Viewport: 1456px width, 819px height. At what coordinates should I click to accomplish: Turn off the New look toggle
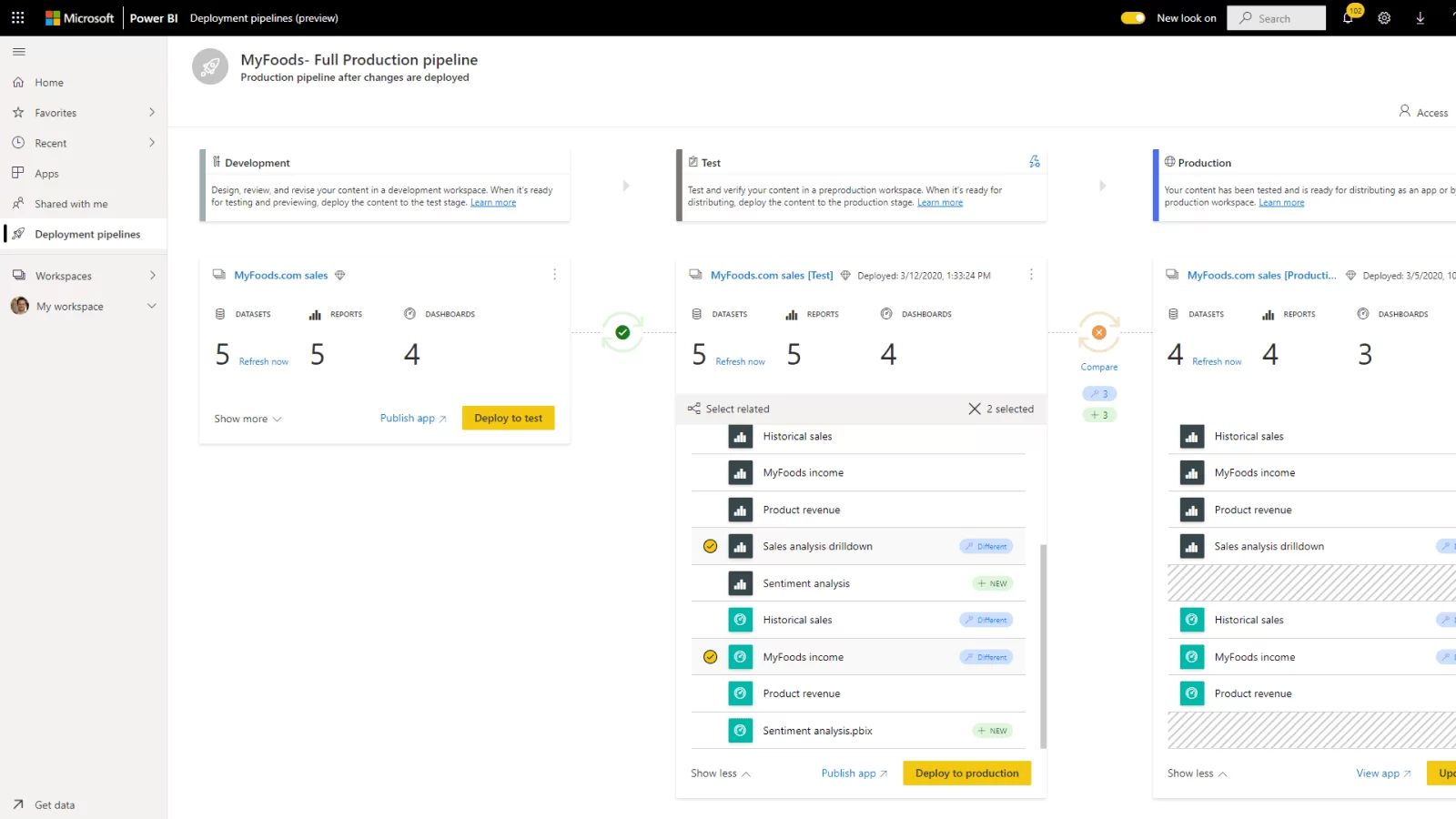[x=1133, y=18]
